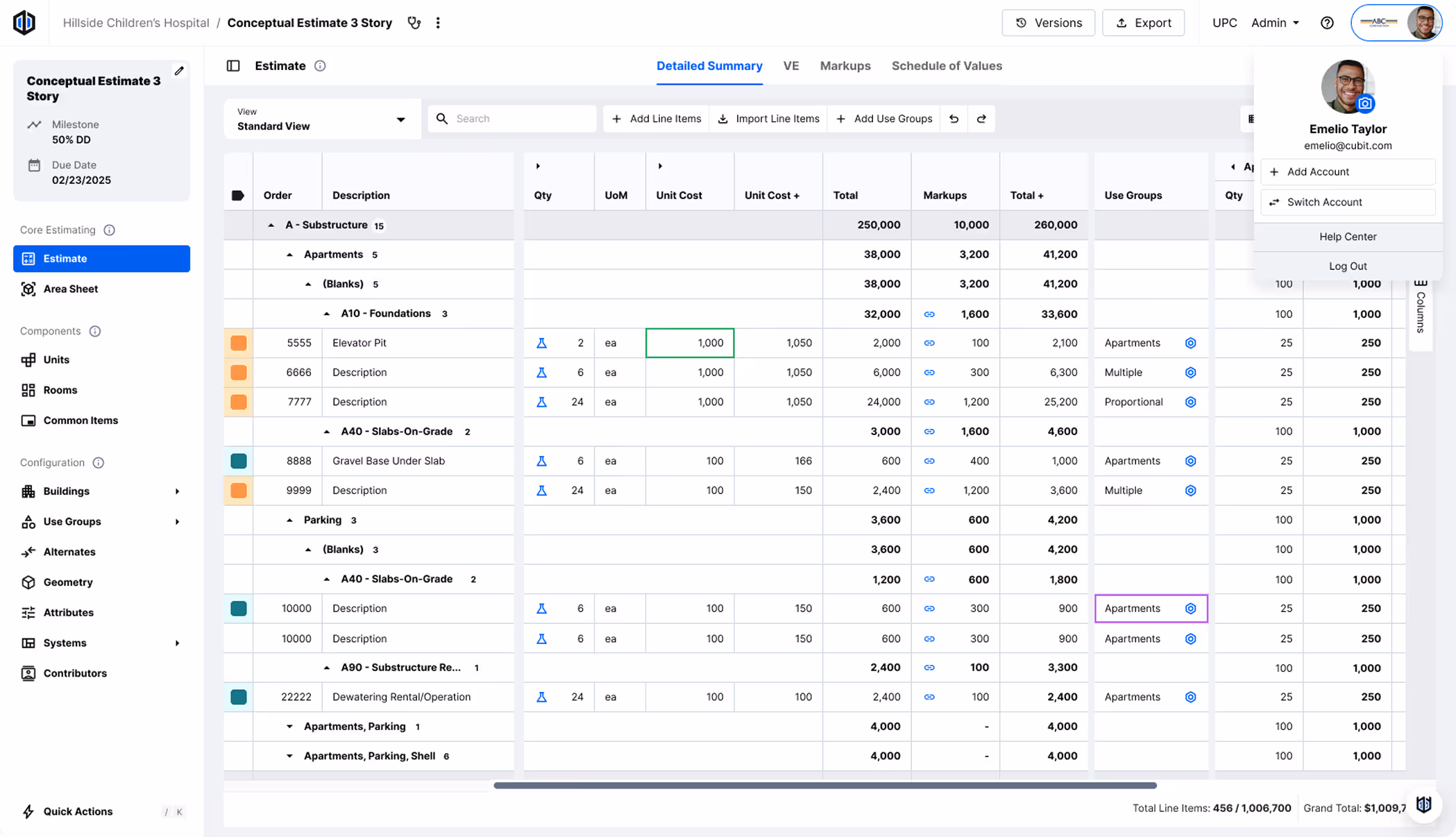1456x837 pixels.
Task: Expand the Apartments, Parking, Shell group
Action: [x=289, y=756]
